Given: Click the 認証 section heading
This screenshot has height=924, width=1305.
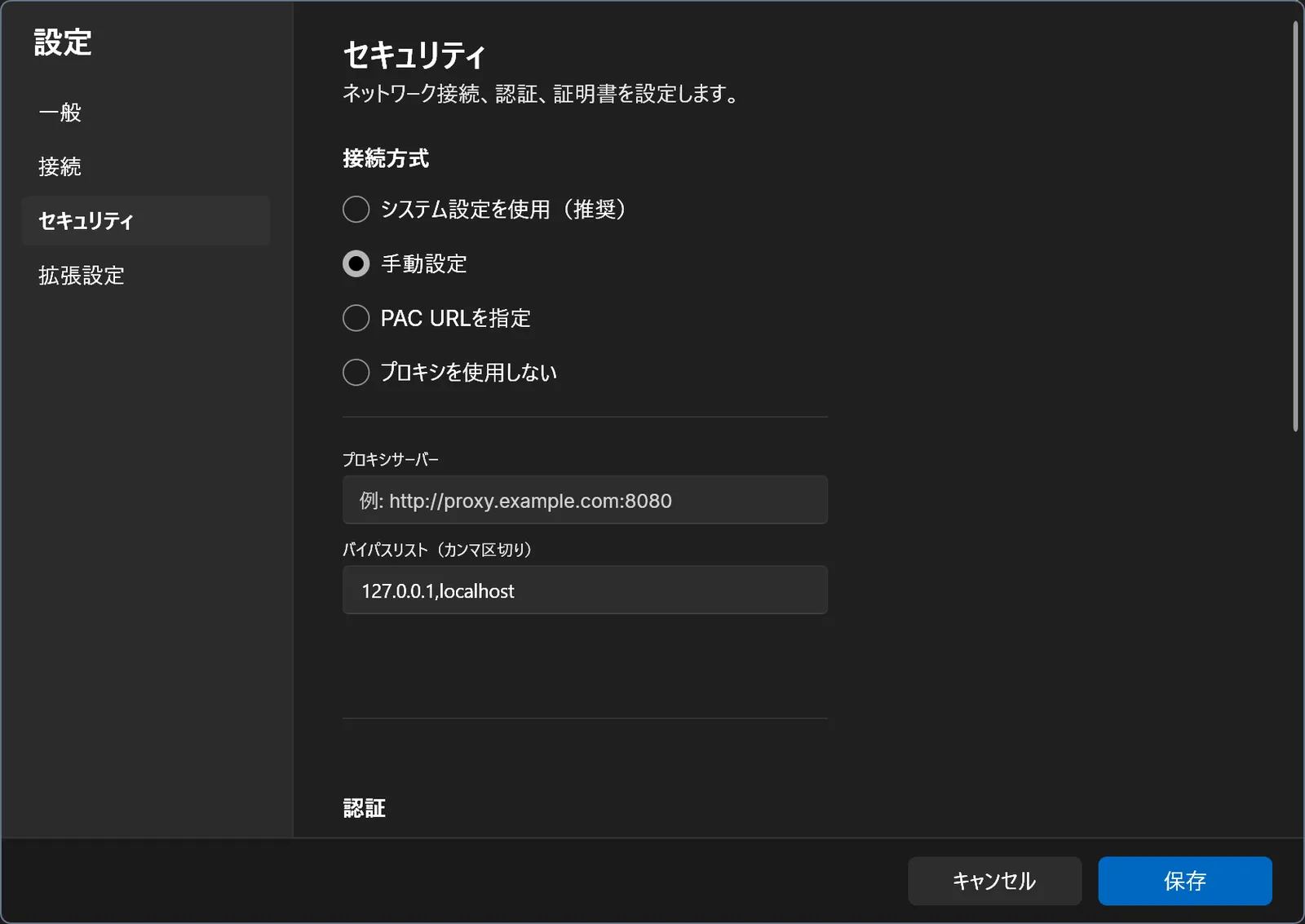Looking at the screenshot, I should click(364, 808).
